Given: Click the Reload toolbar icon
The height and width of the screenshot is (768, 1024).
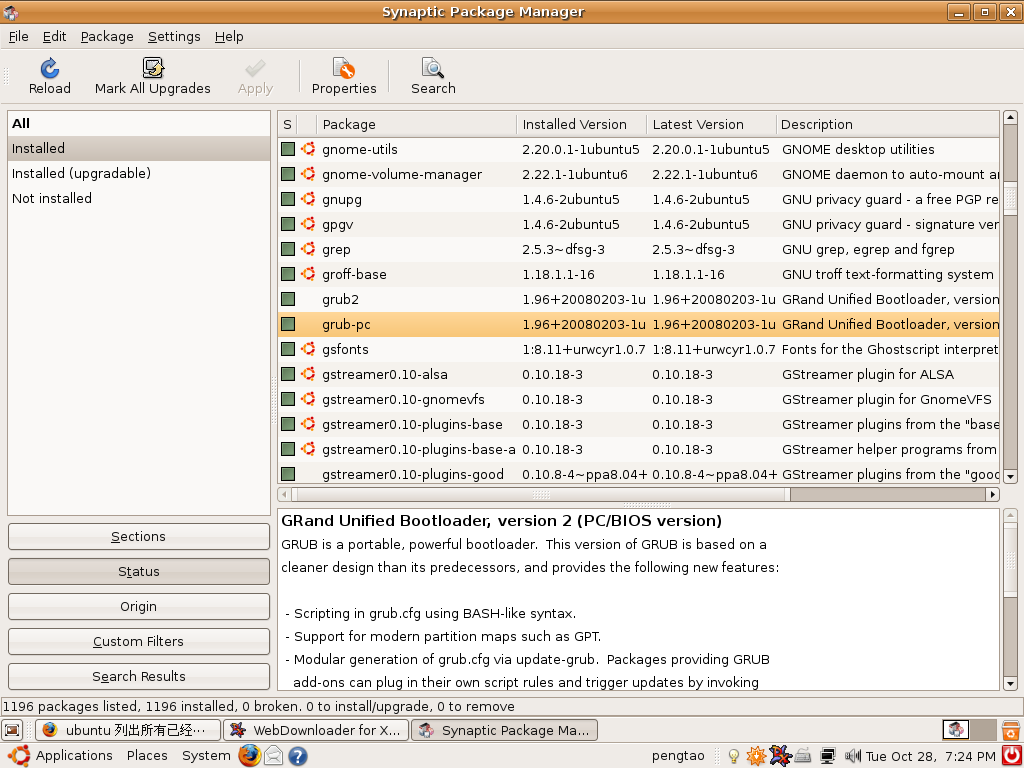Looking at the screenshot, I should 50,68.
